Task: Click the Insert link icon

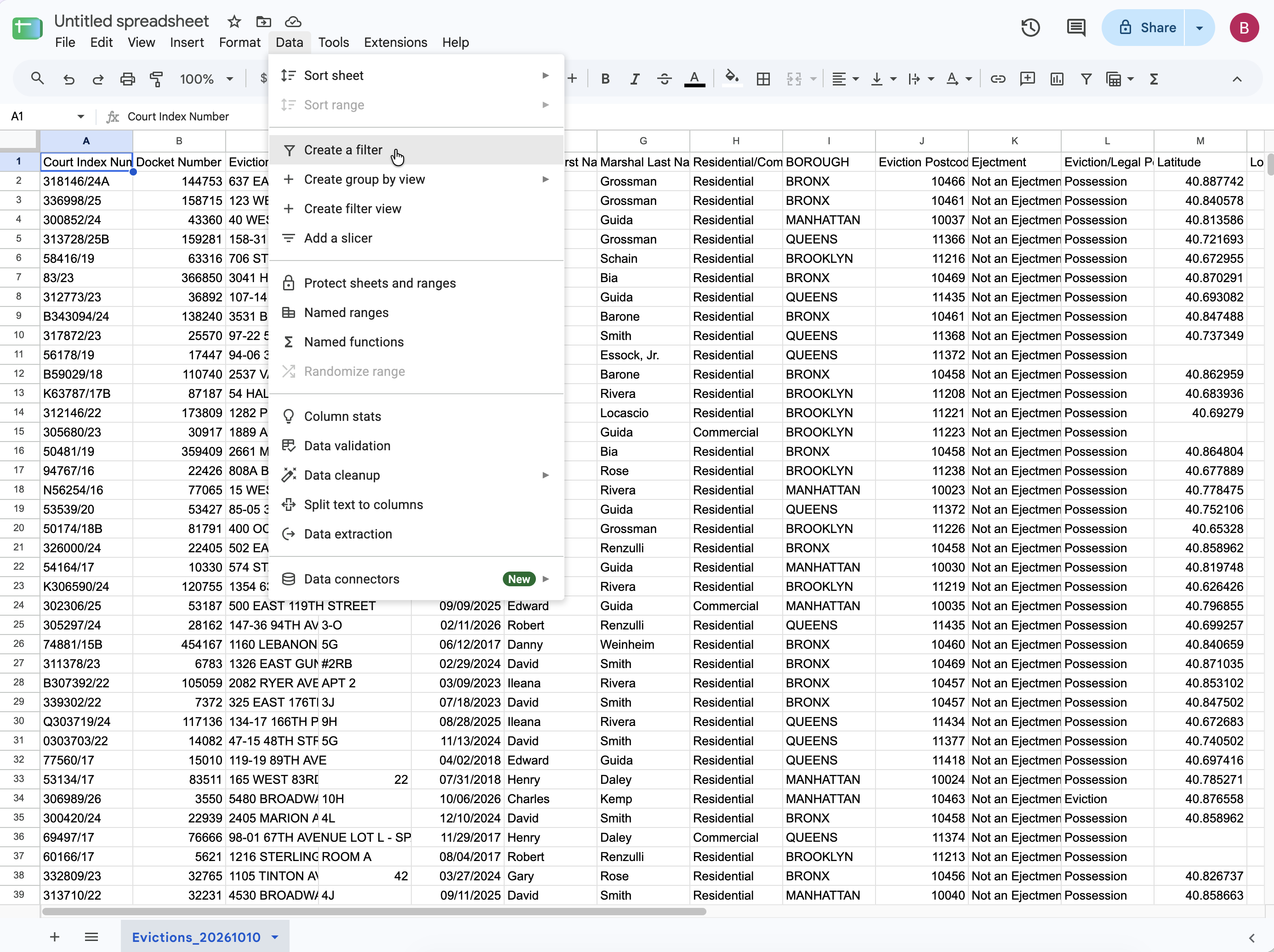Action: point(998,79)
